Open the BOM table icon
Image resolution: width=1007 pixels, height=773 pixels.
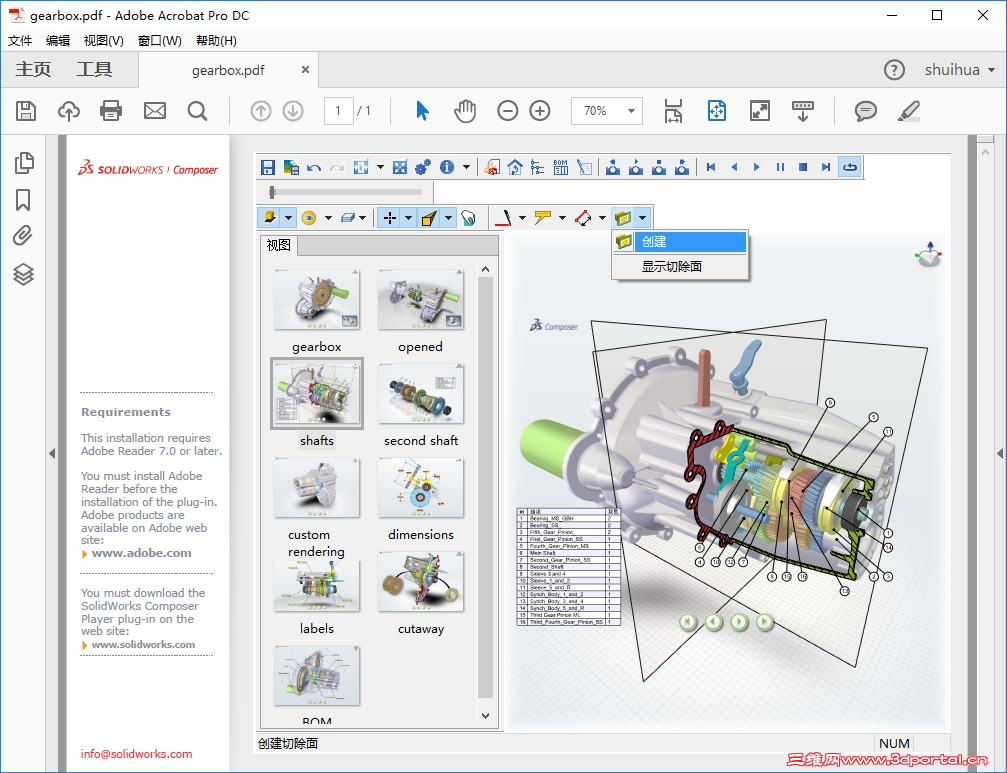(561, 168)
